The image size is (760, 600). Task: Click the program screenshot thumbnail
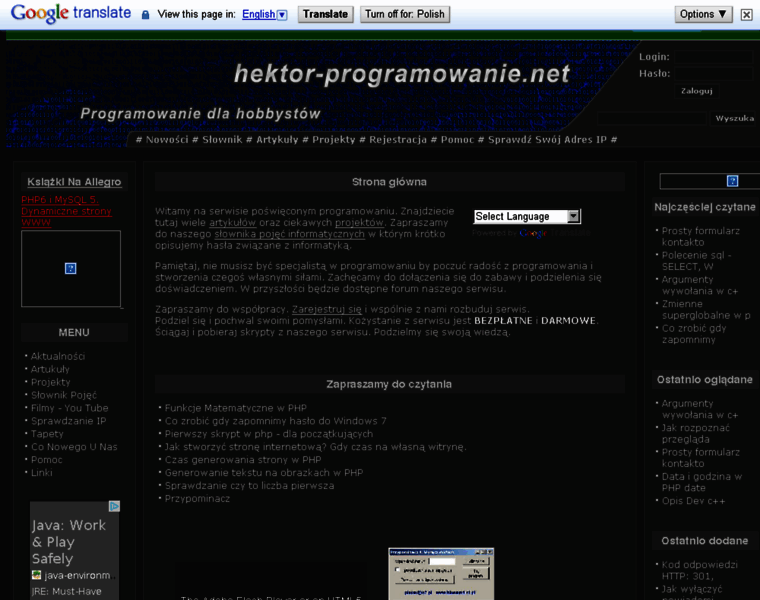pyautogui.click(x=441, y=574)
